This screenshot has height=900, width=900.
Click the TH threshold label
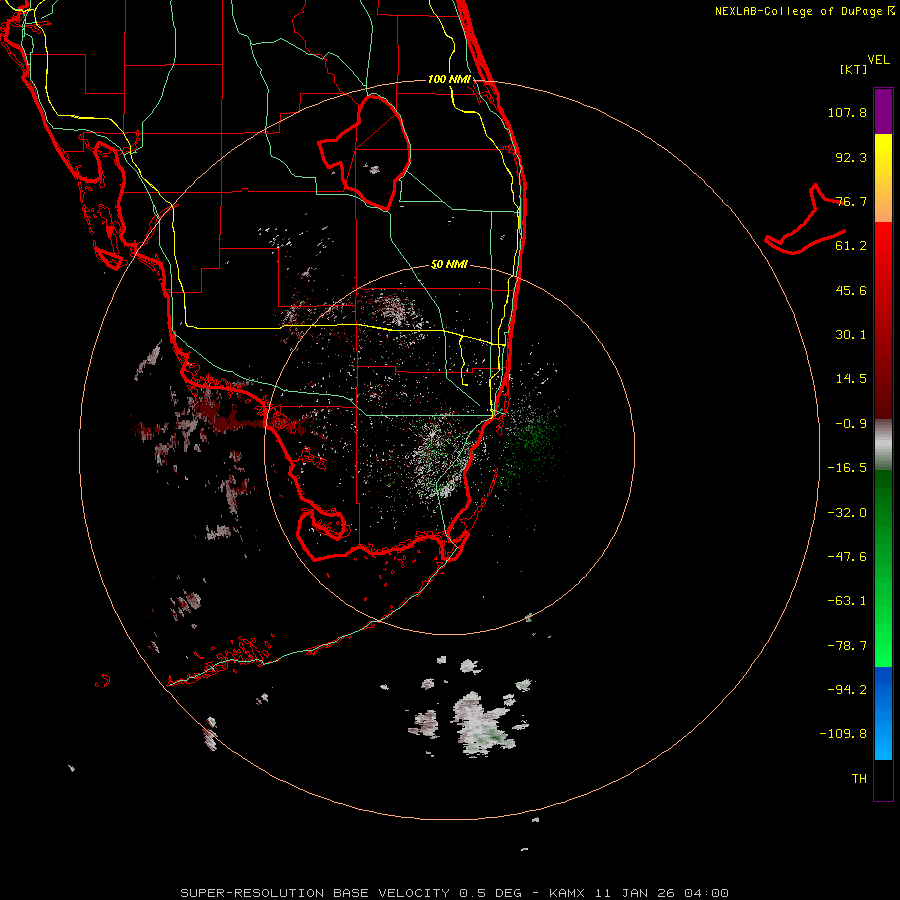(859, 779)
